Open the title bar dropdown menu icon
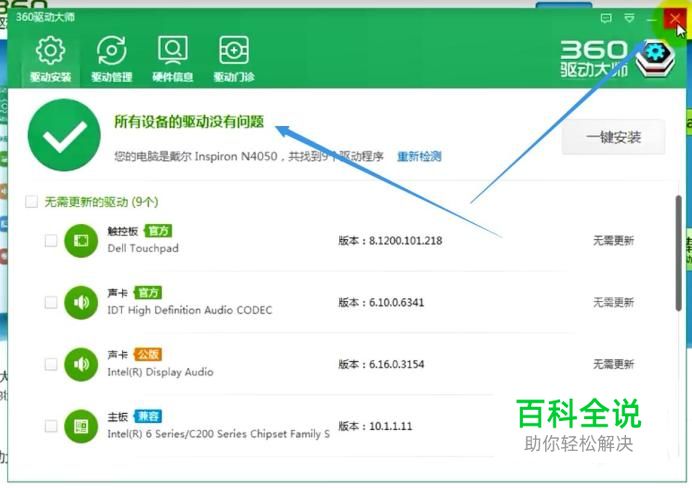This screenshot has width=692, height=488. tap(629, 18)
